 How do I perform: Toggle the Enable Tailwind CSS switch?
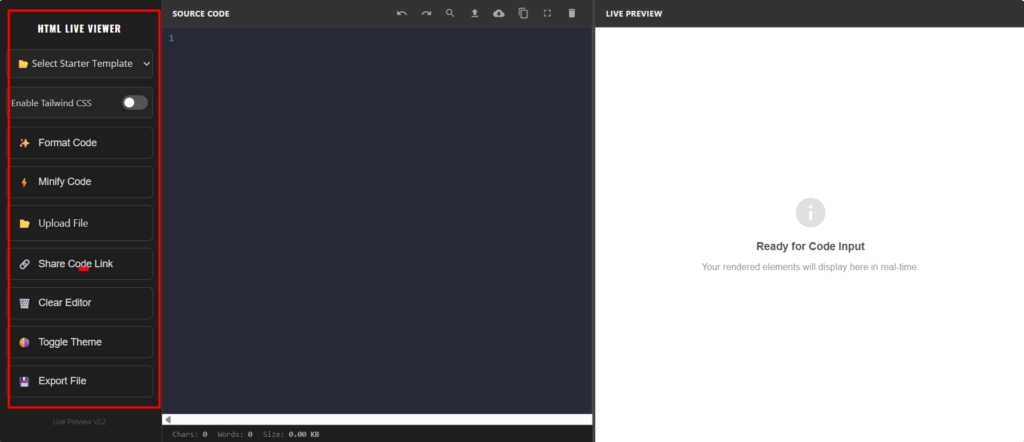[135, 103]
